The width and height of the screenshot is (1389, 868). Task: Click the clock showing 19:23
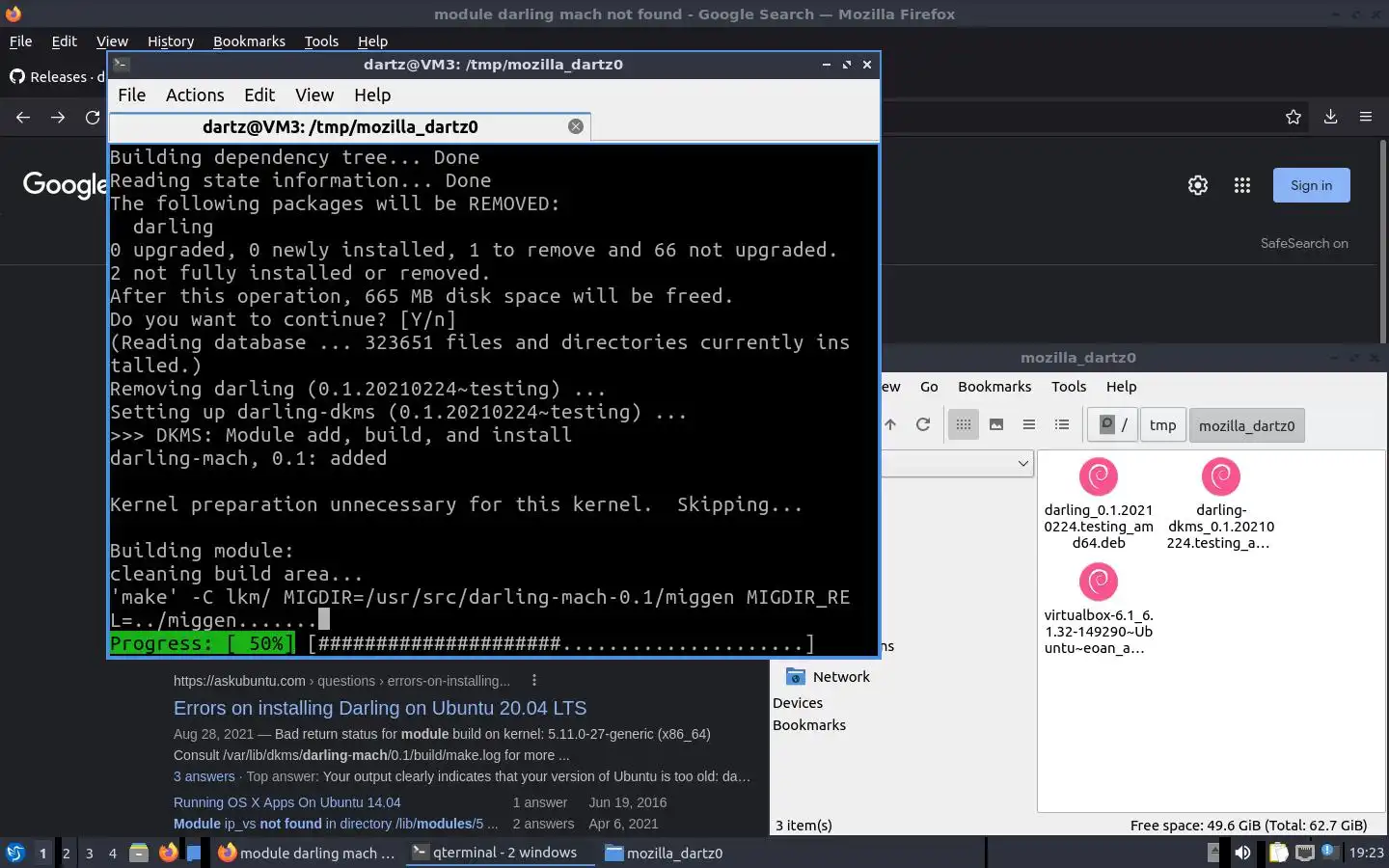pyautogui.click(x=1366, y=853)
